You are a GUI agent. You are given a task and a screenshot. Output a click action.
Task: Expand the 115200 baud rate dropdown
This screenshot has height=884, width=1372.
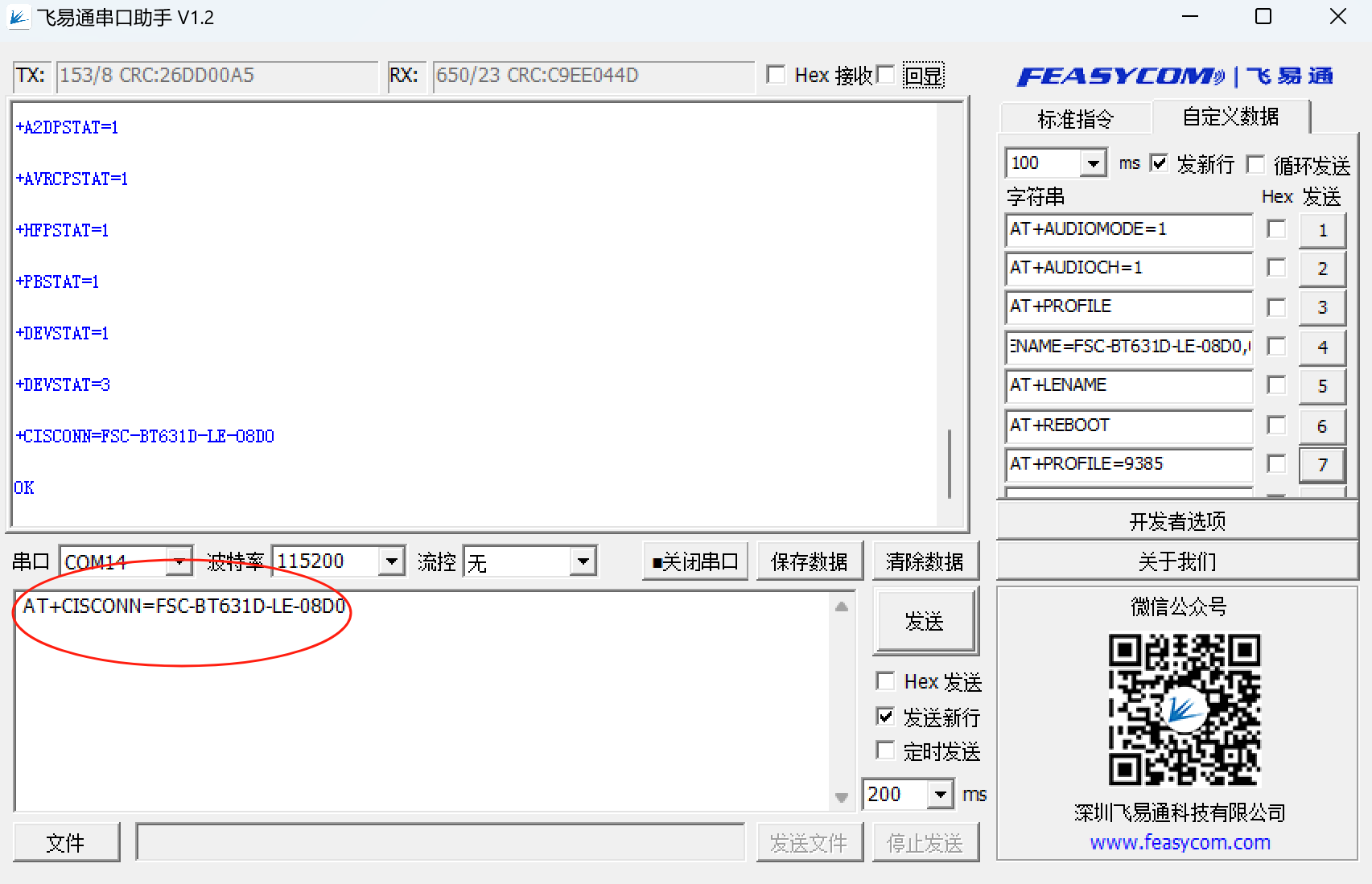pyautogui.click(x=391, y=561)
